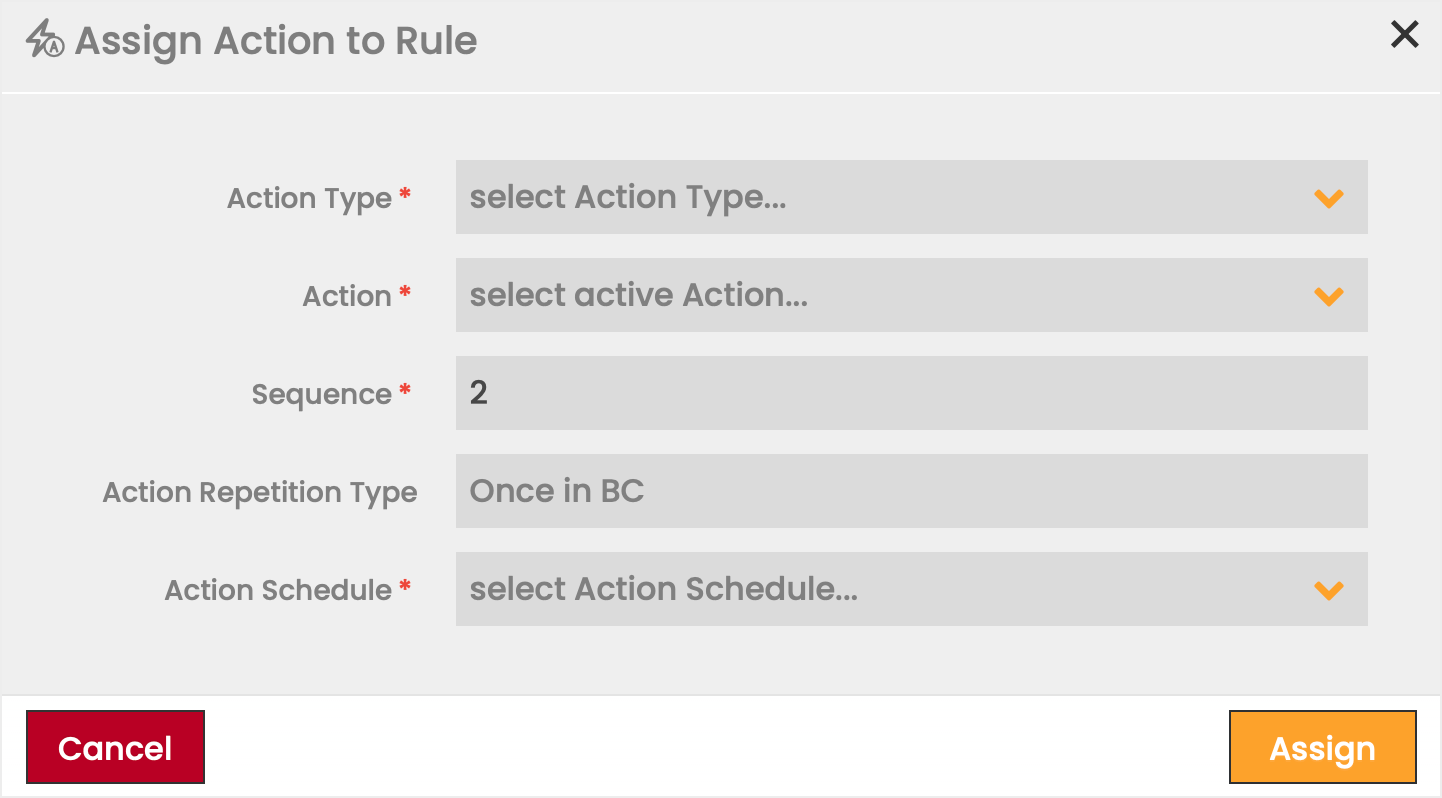Click the "Assign Action to Rule" title text
The height and width of the screenshot is (798, 1442).
click(x=276, y=42)
